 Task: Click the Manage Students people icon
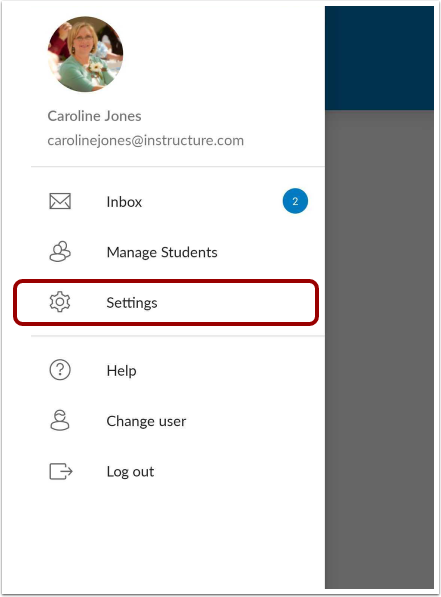click(60, 251)
